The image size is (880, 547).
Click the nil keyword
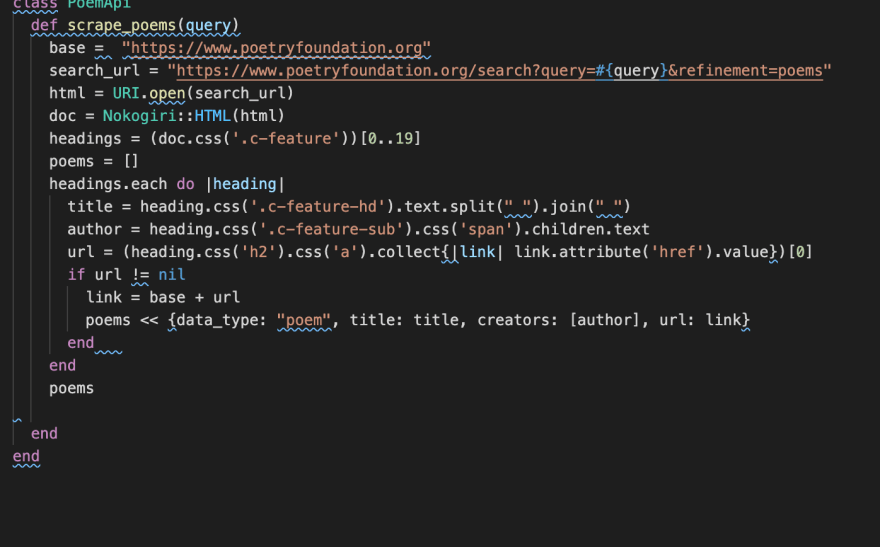tap(172, 275)
